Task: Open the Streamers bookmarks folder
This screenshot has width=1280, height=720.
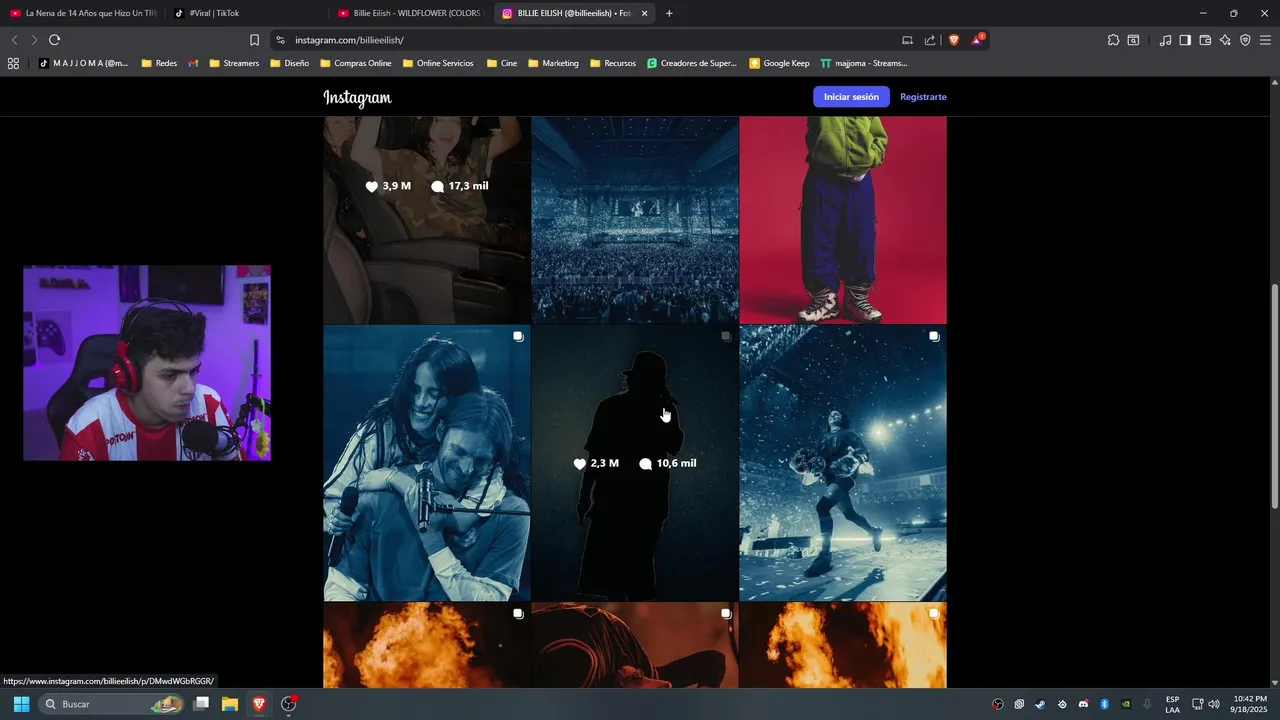Action: point(234,63)
